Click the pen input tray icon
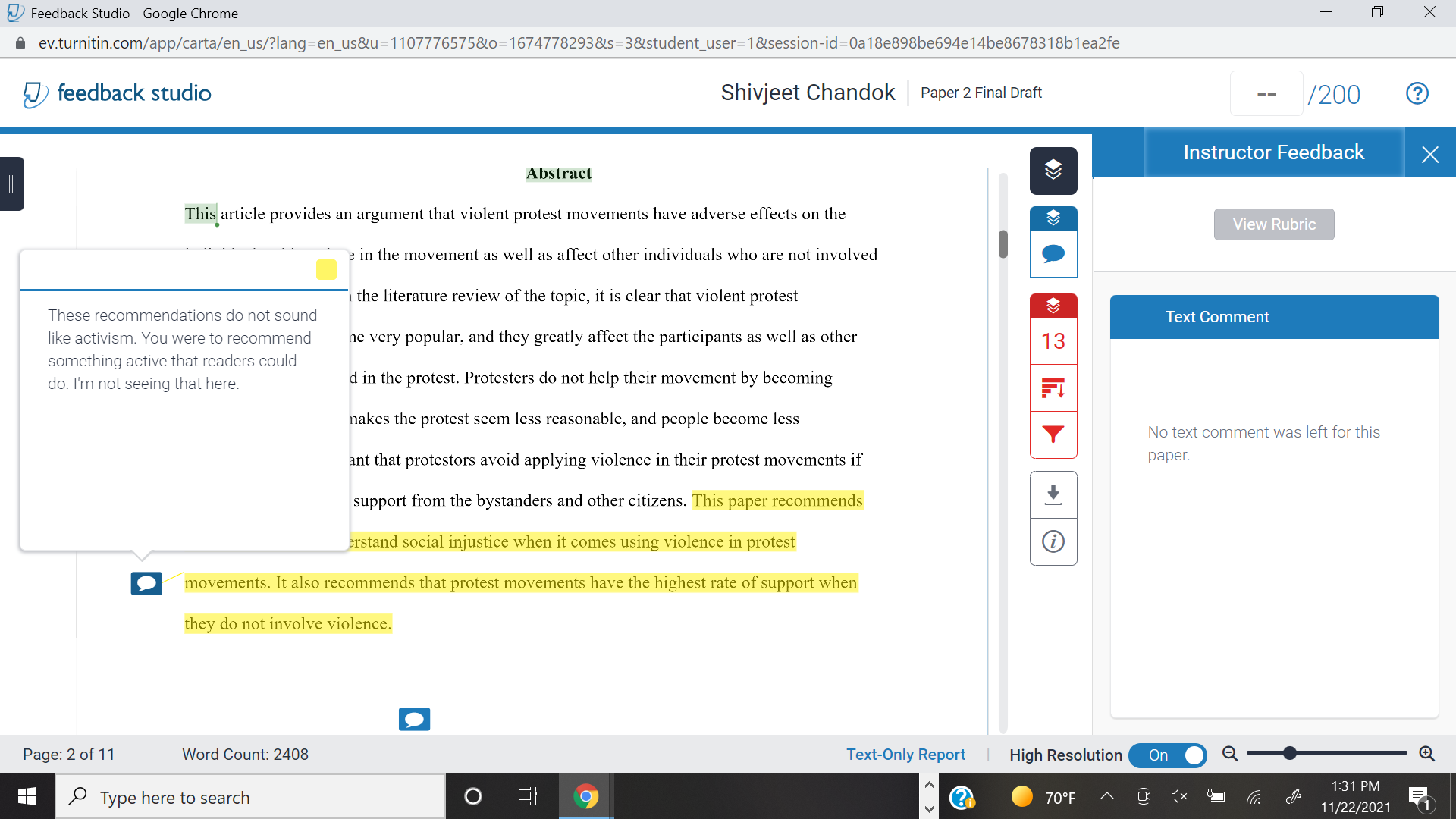The image size is (1456, 819). 1293,796
